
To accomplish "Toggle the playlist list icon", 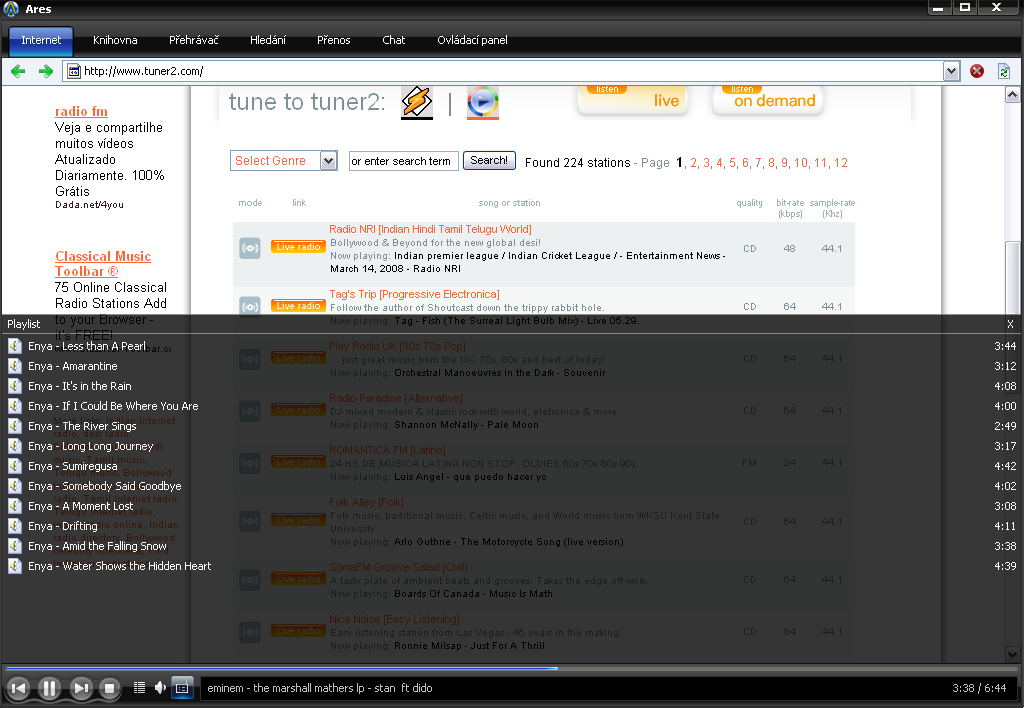I will 139,688.
